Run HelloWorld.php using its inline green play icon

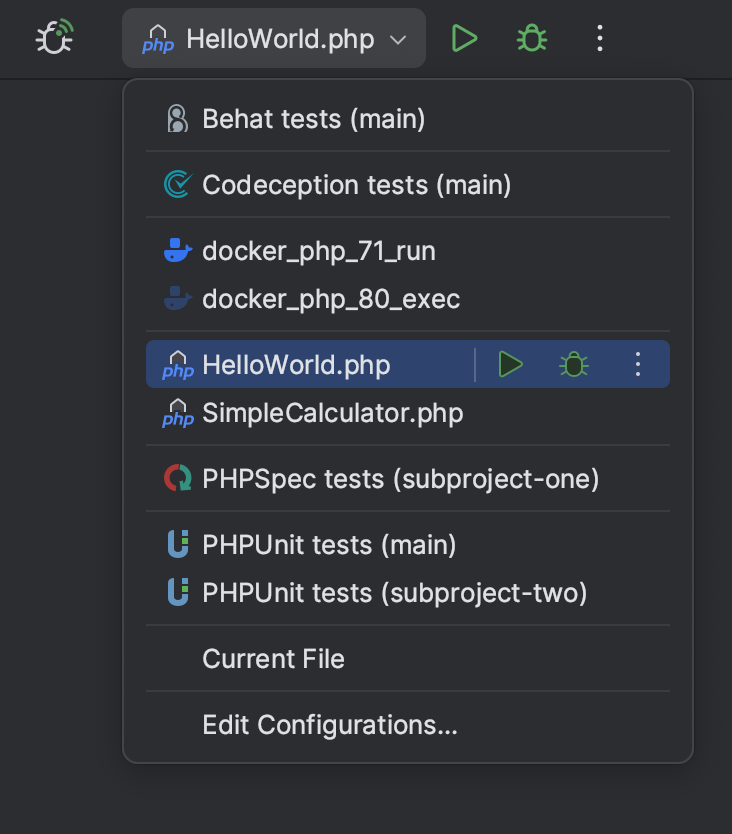pos(510,364)
